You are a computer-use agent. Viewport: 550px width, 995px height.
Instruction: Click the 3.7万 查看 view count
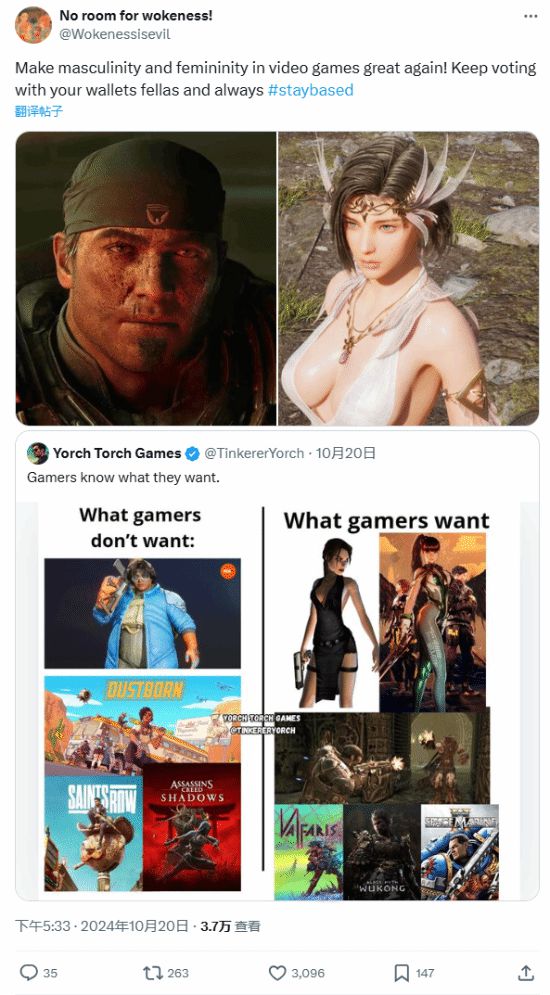coord(230,926)
